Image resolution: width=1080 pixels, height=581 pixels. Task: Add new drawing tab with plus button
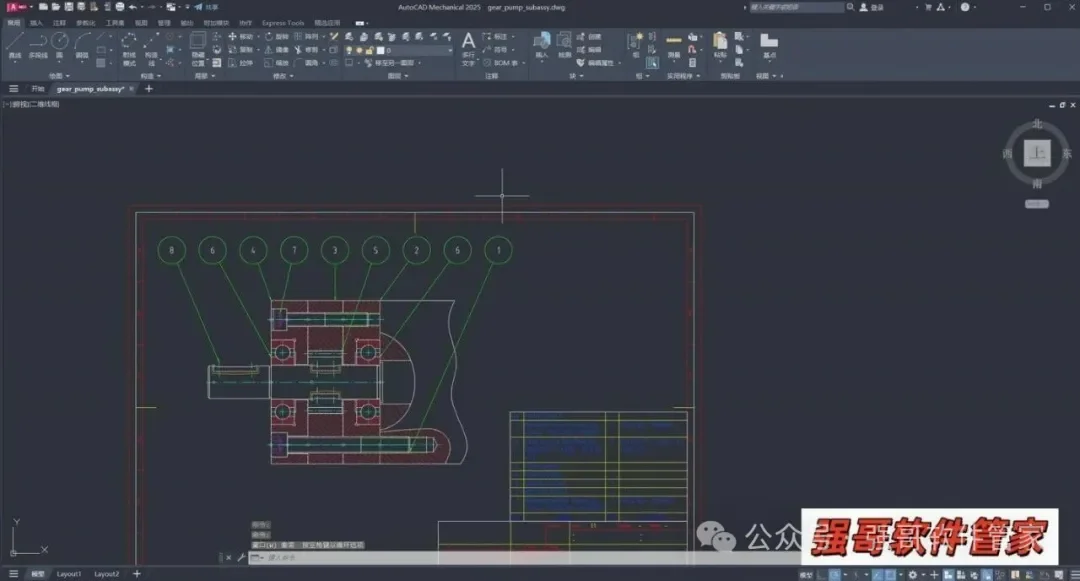(x=149, y=89)
